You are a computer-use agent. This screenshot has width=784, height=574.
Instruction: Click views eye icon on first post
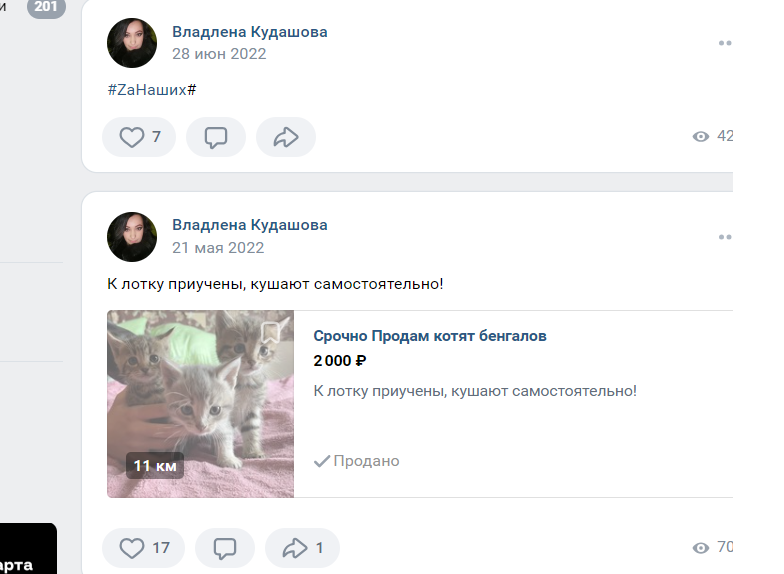700,136
